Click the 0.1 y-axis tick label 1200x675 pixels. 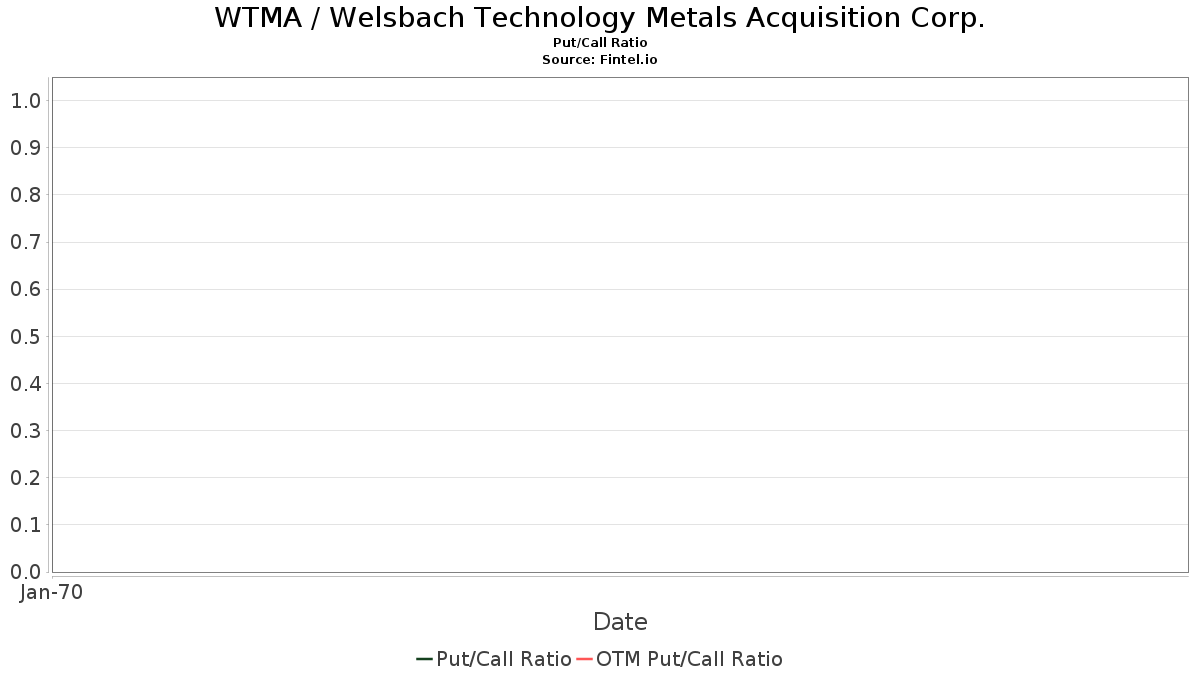26,524
